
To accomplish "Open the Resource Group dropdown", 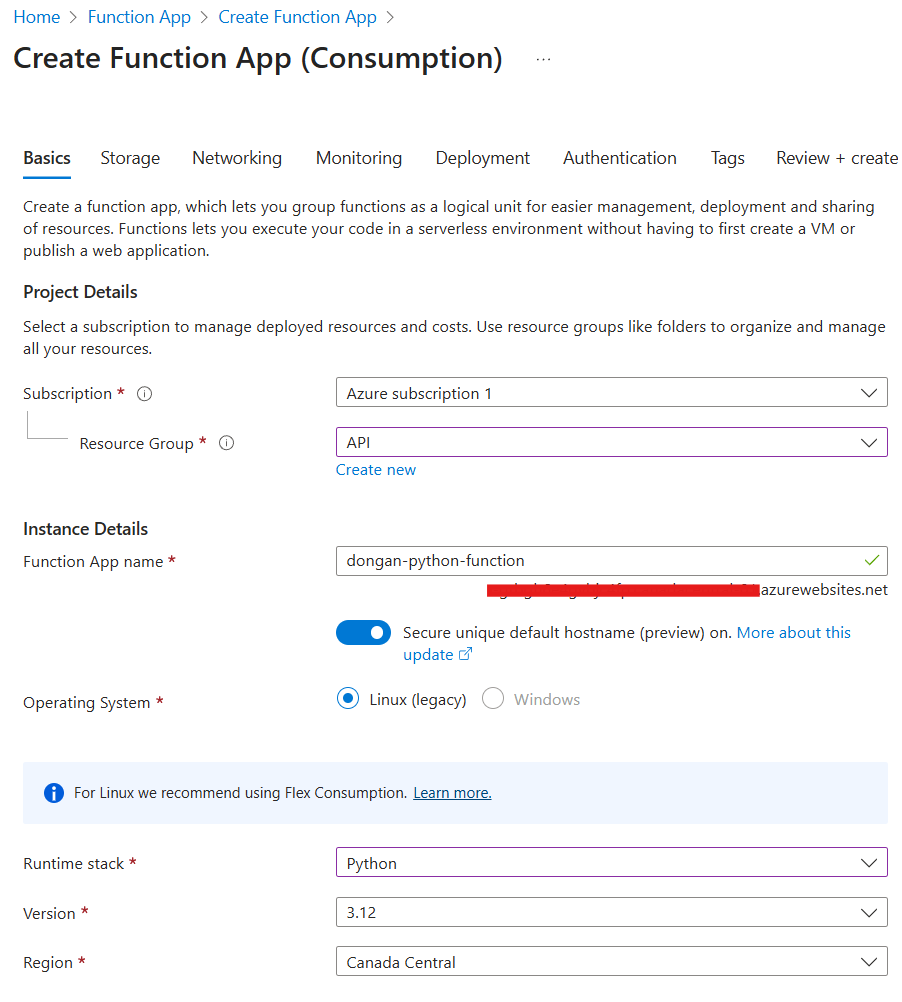I will coord(611,441).
